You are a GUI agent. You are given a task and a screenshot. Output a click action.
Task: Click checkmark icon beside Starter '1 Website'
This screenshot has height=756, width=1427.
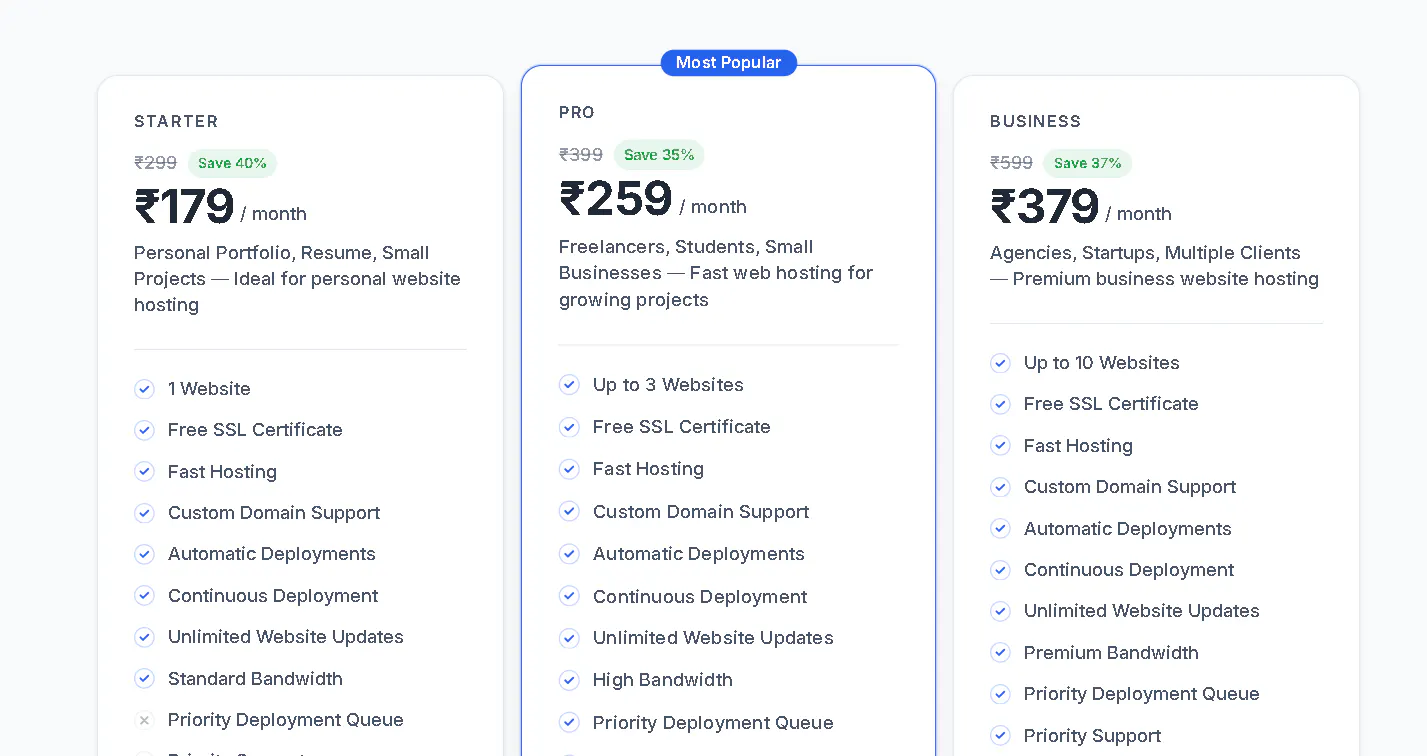point(145,389)
